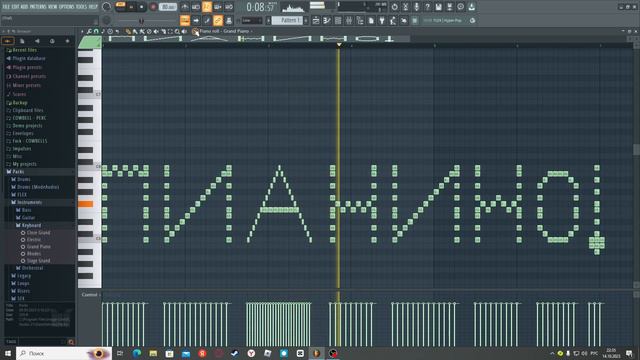Toggle the piano roll snap magnet
This screenshot has width=640, height=360.
pyautogui.click(x=96, y=31)
